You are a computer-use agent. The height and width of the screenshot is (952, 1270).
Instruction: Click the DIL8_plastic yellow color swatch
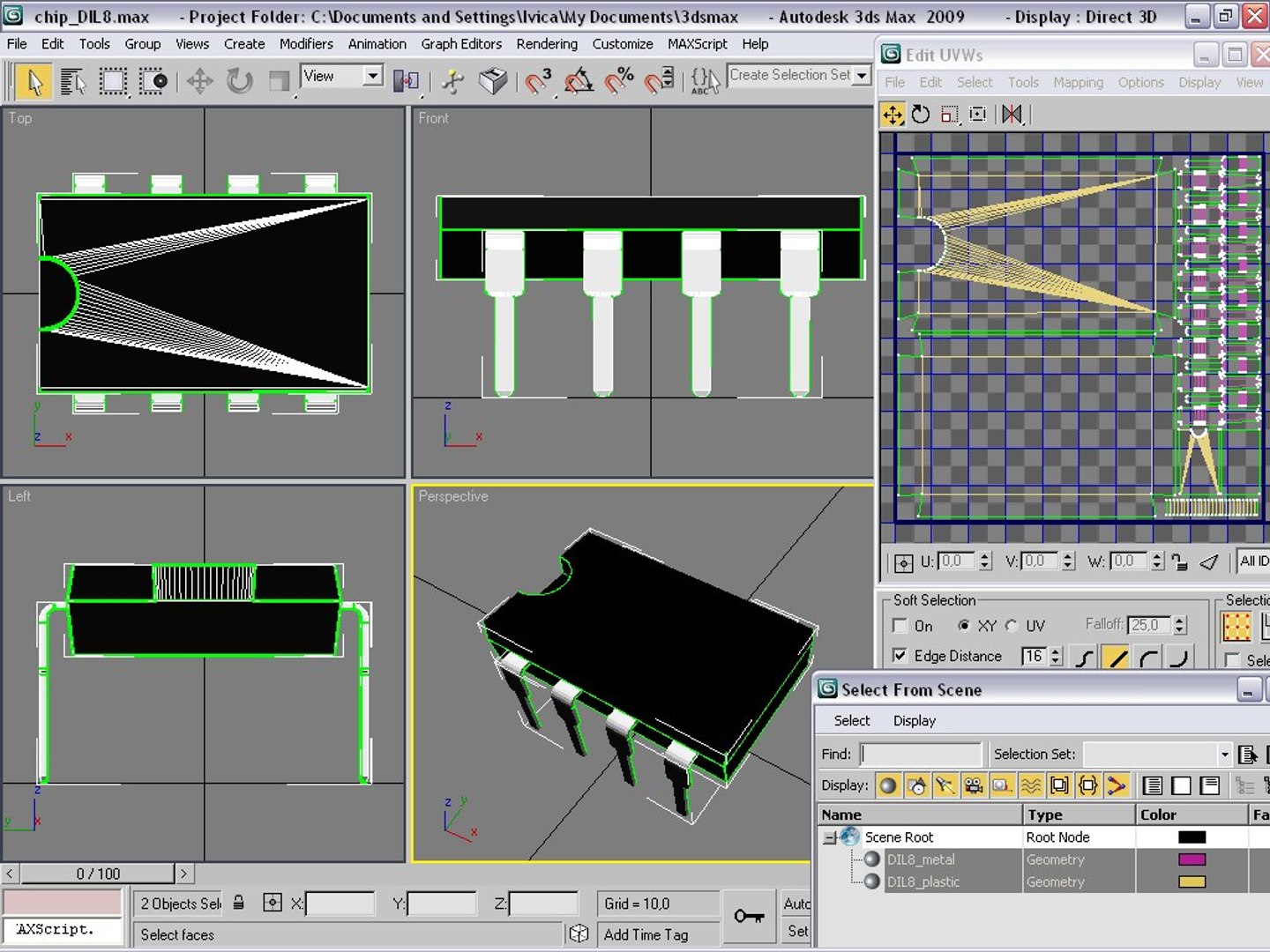coord(1192,881)
